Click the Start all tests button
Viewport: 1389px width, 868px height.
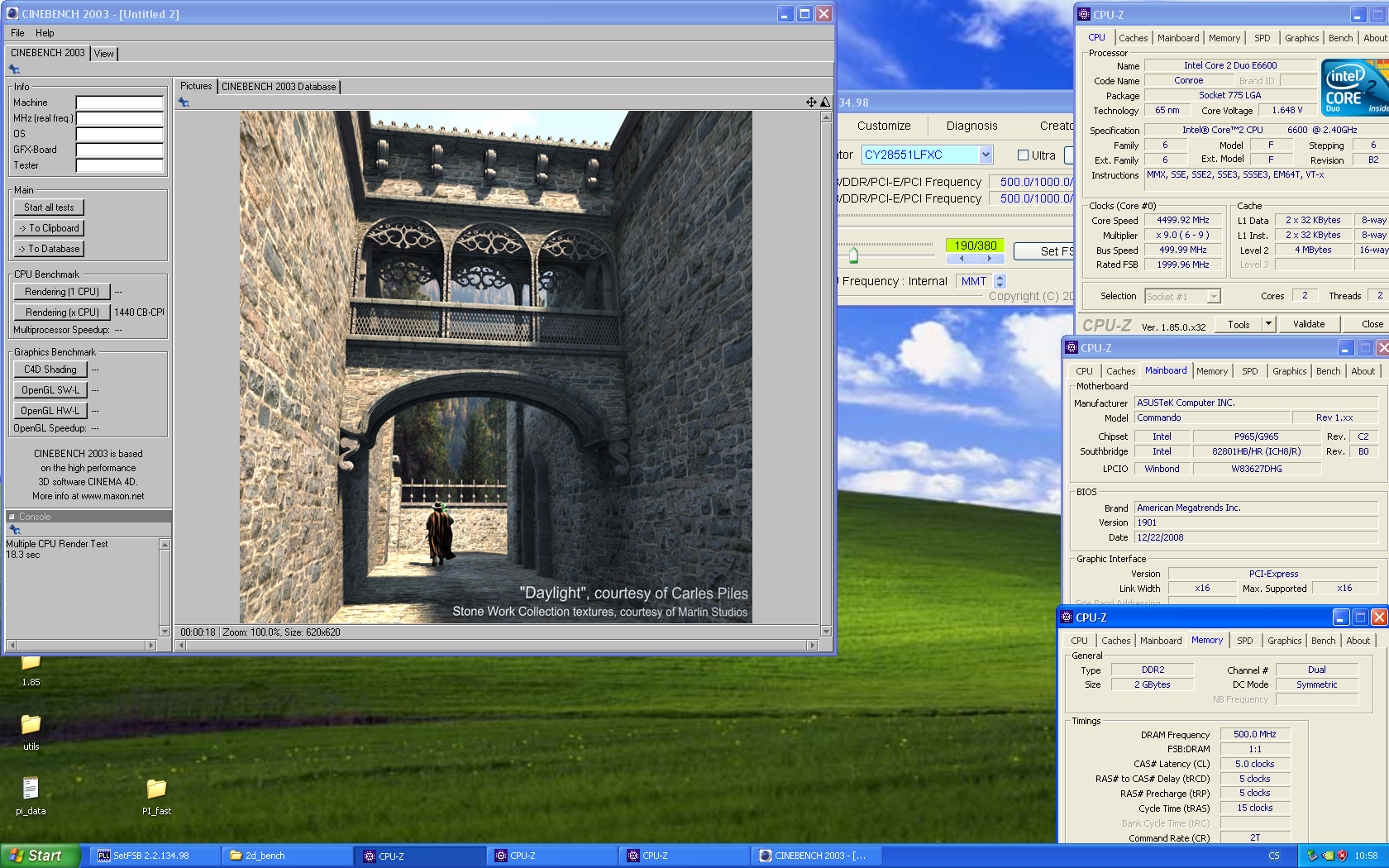(49, 207)
